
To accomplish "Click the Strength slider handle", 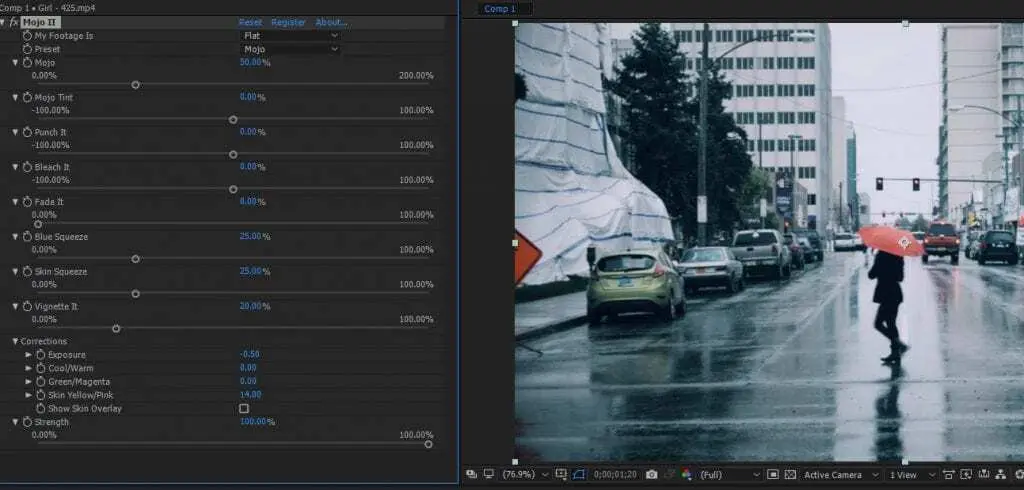I will pos(428,444).
